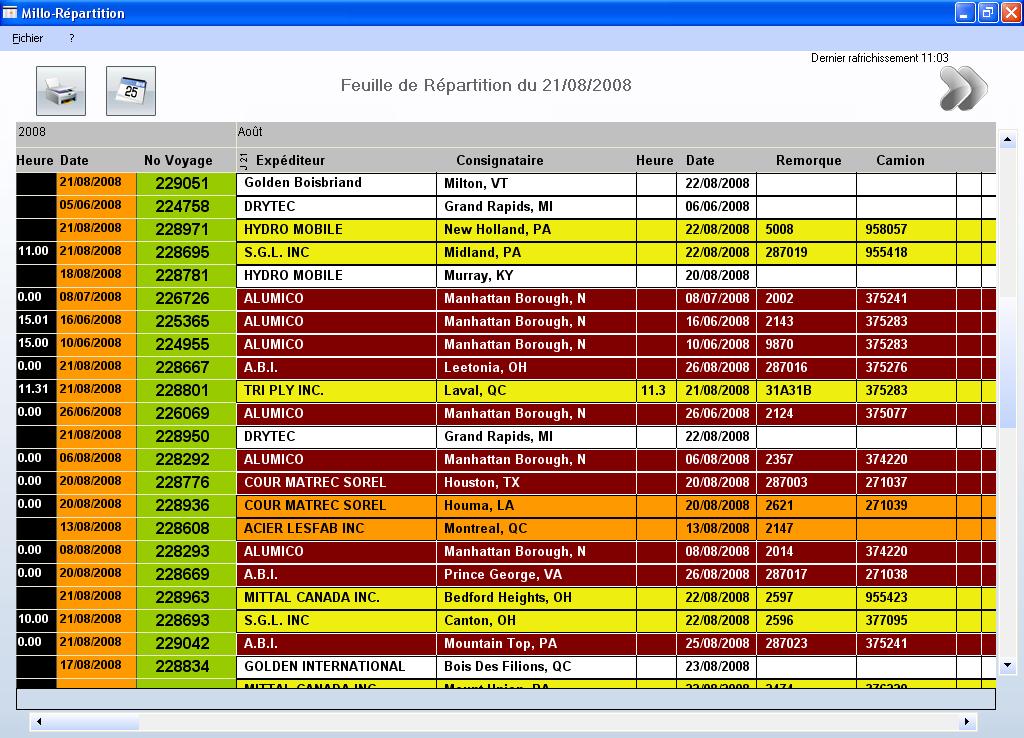Click the Remorque column header
Viewport: 1024px width, 738px height.
pyautogui.click(x=808, y=161)
